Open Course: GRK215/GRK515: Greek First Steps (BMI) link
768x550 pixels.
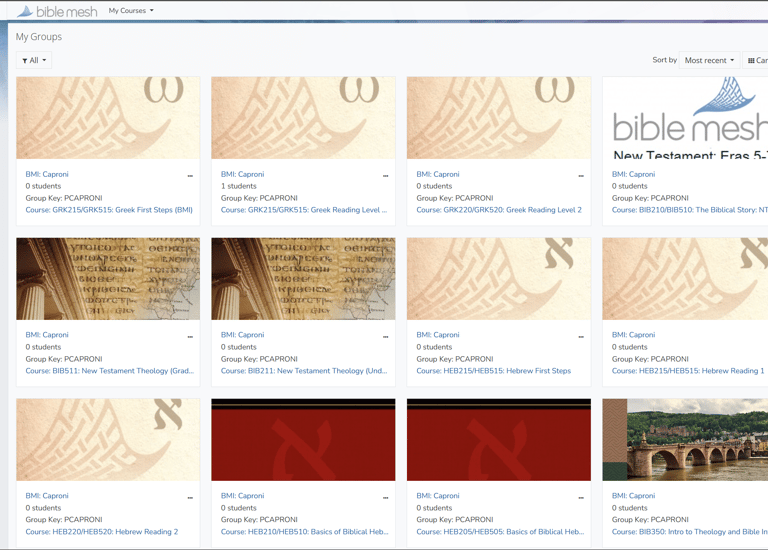109,210
